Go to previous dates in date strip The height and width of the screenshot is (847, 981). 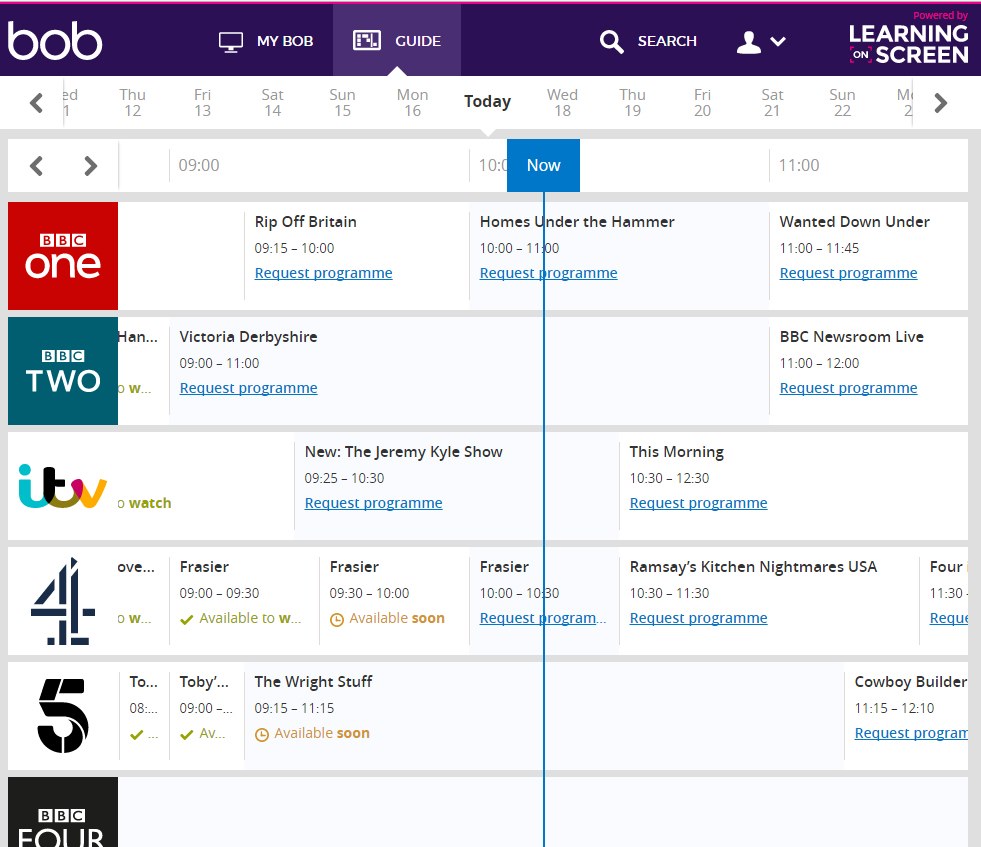click(x=36, y=103)
